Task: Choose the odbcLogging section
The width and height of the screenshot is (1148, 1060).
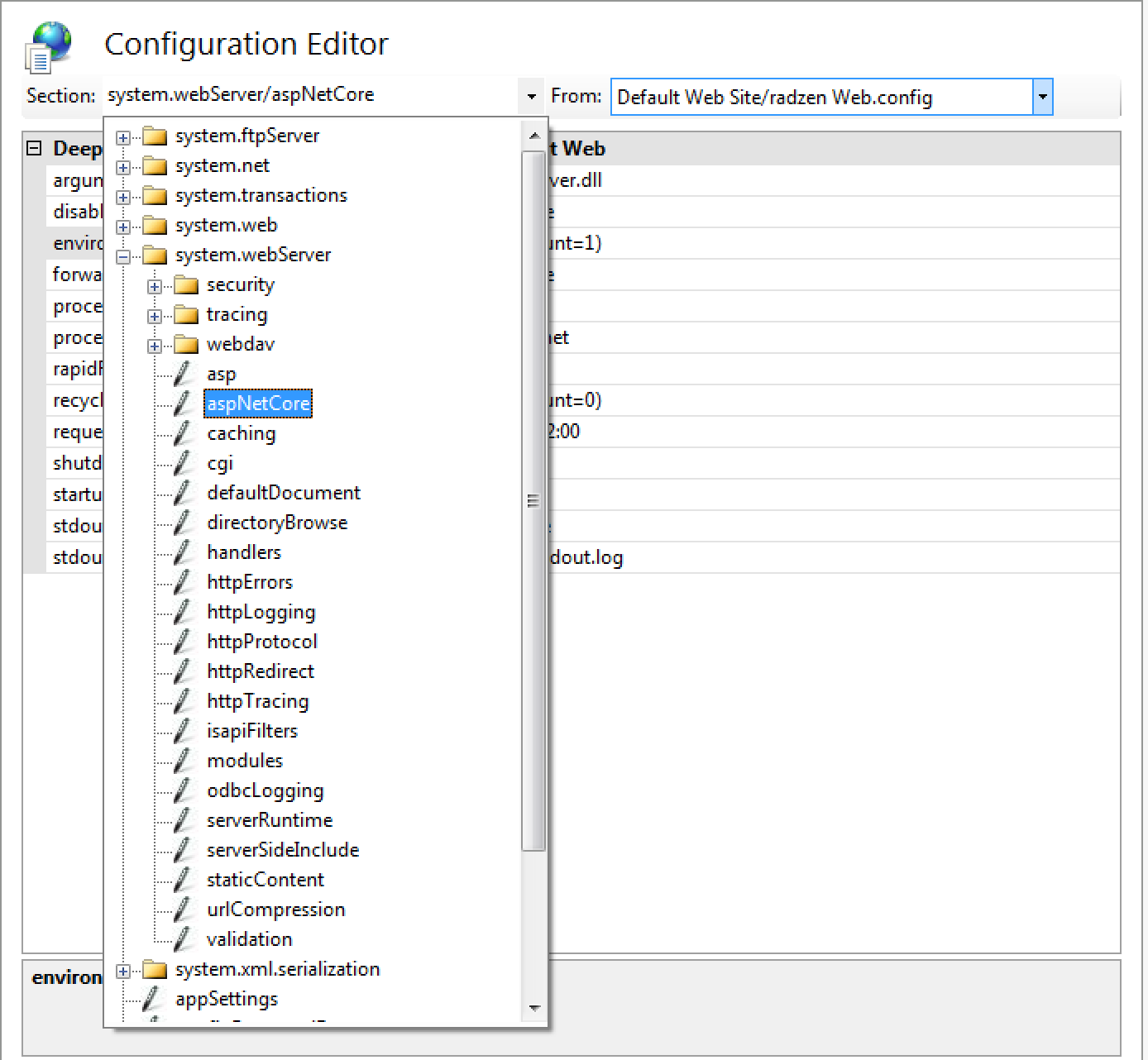Action: pos(265,790)
